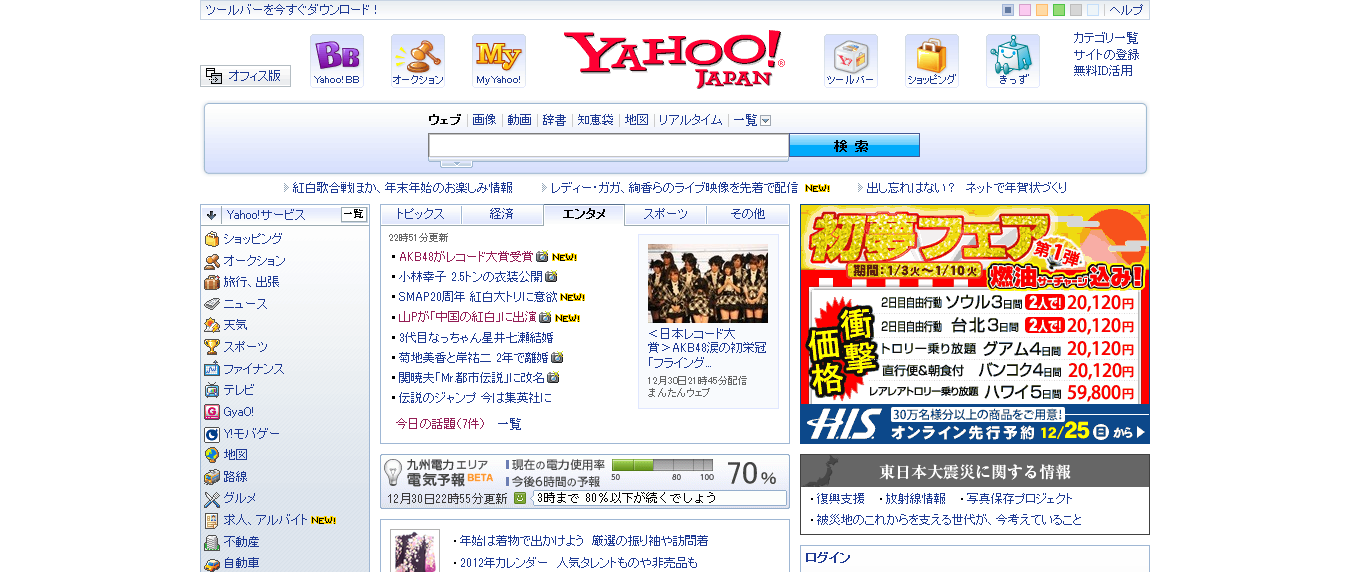Viewport: 1349px width, 572px height.
Task: Click the GyaO! sidebar icon
Action: 212,412
